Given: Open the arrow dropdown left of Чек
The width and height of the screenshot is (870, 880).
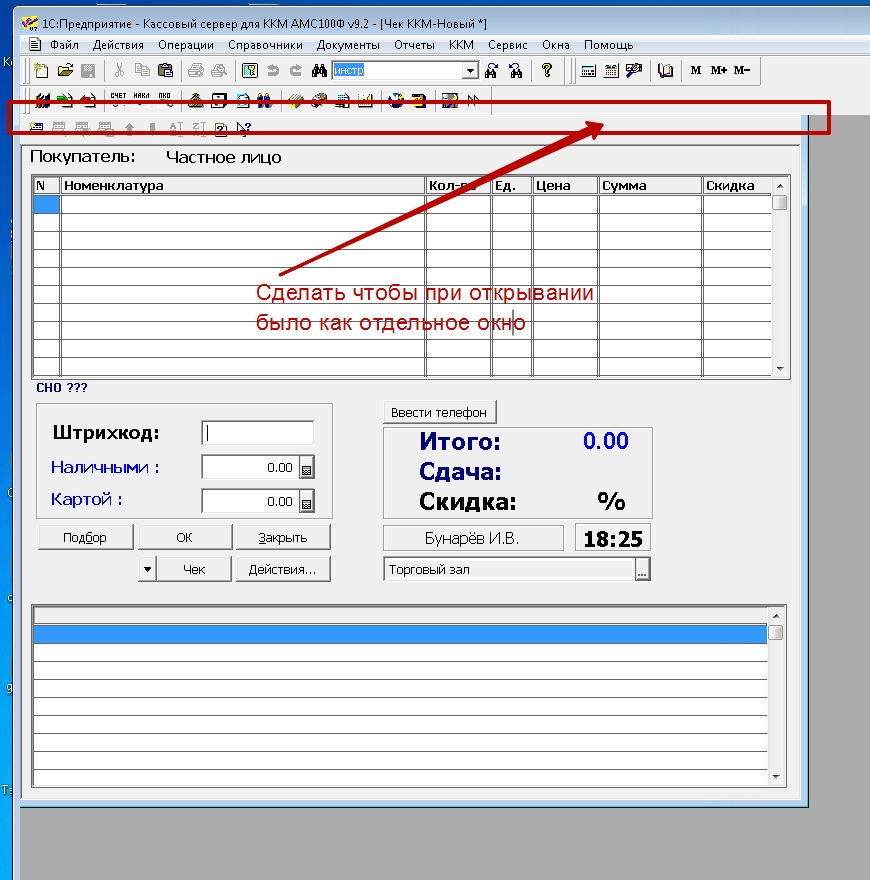Looking at the screenshot, I should click(148, 569).
